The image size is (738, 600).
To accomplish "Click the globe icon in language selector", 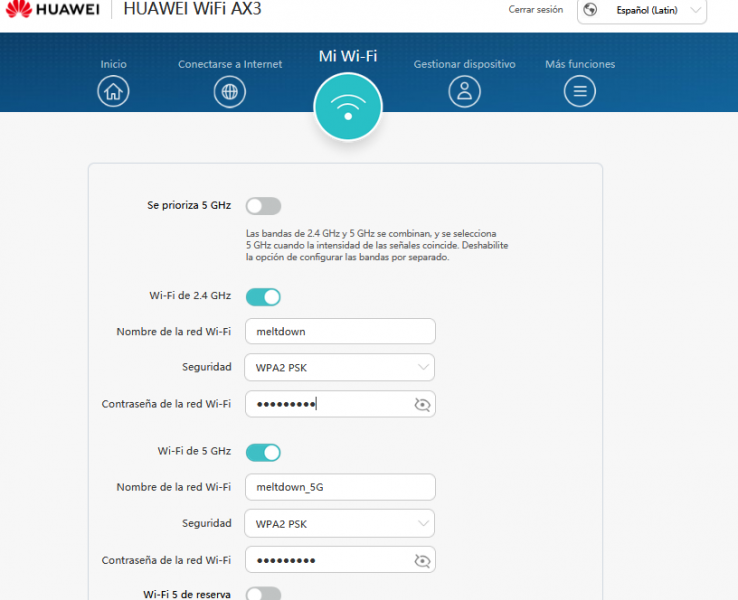I will click(590, 10).
